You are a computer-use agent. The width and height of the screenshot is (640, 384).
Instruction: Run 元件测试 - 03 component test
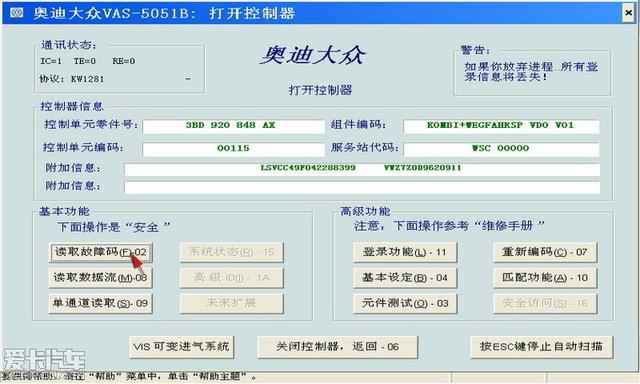pyautogui.click(x=405, y=304)
